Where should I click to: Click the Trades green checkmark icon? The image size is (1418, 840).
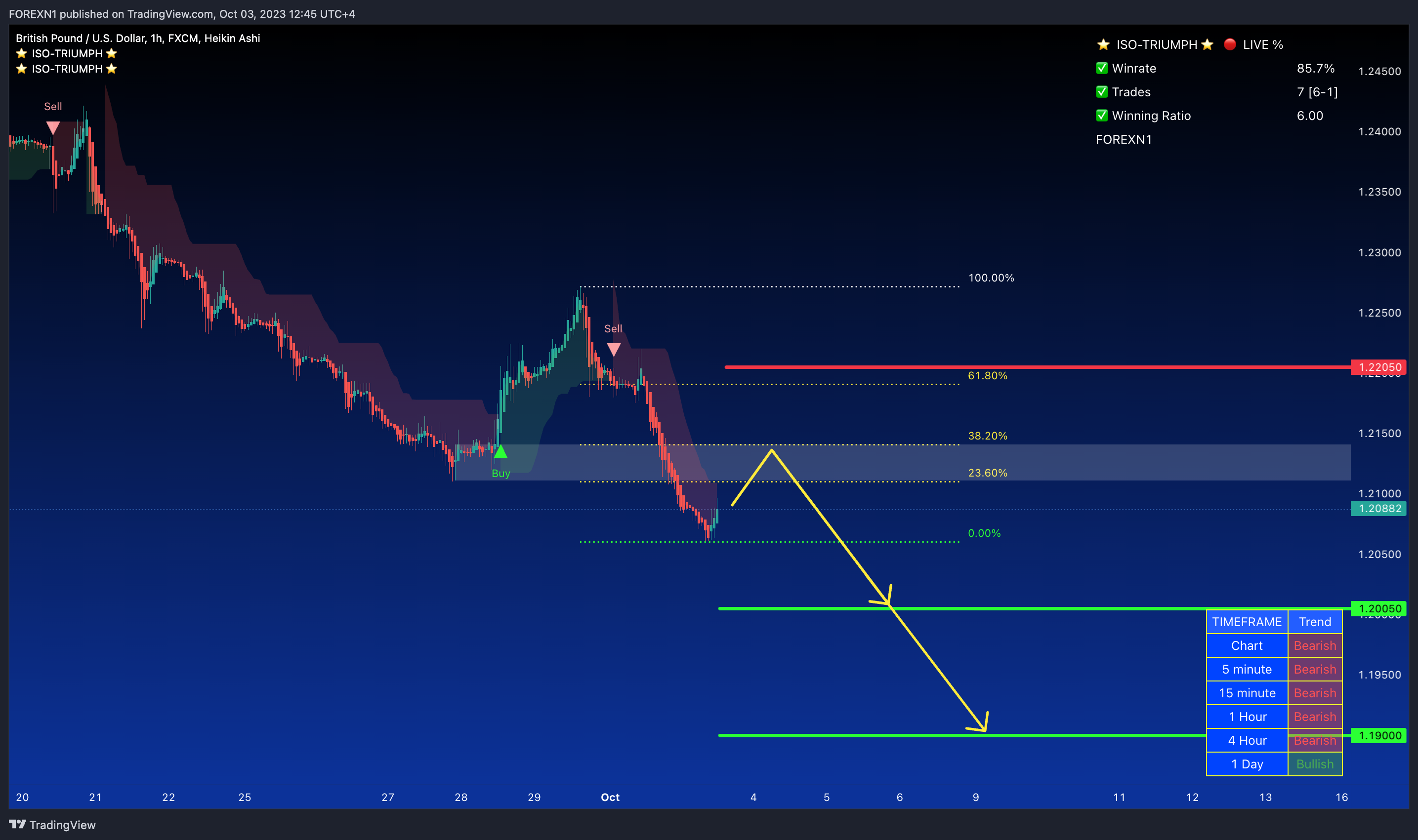[1101, 92]
